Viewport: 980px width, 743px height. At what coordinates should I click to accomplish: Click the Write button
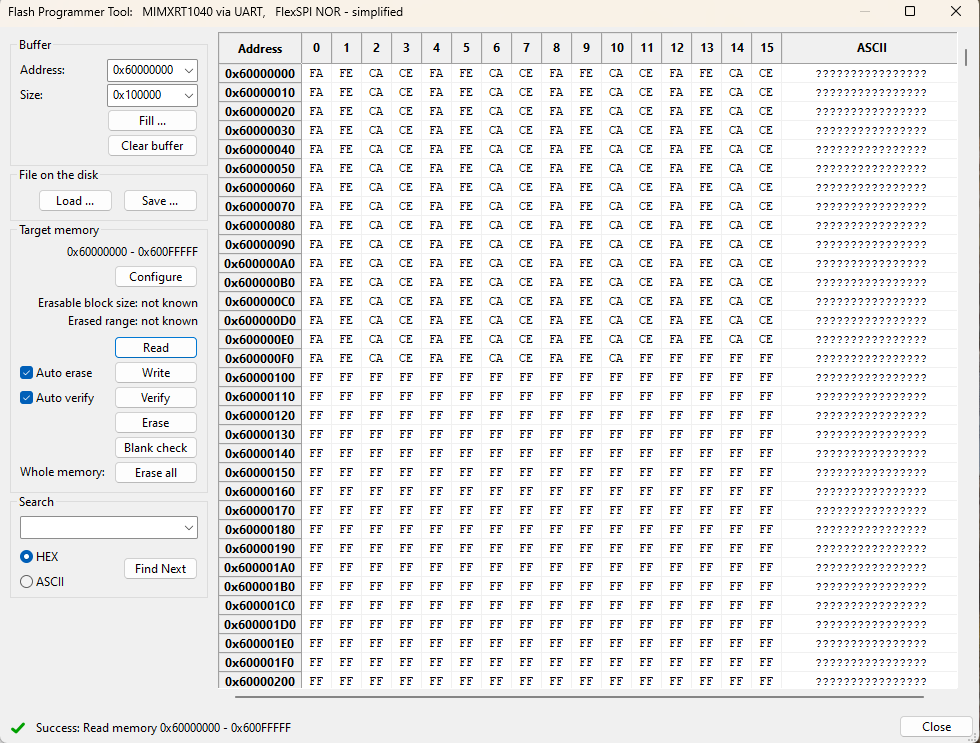[155, 372]
